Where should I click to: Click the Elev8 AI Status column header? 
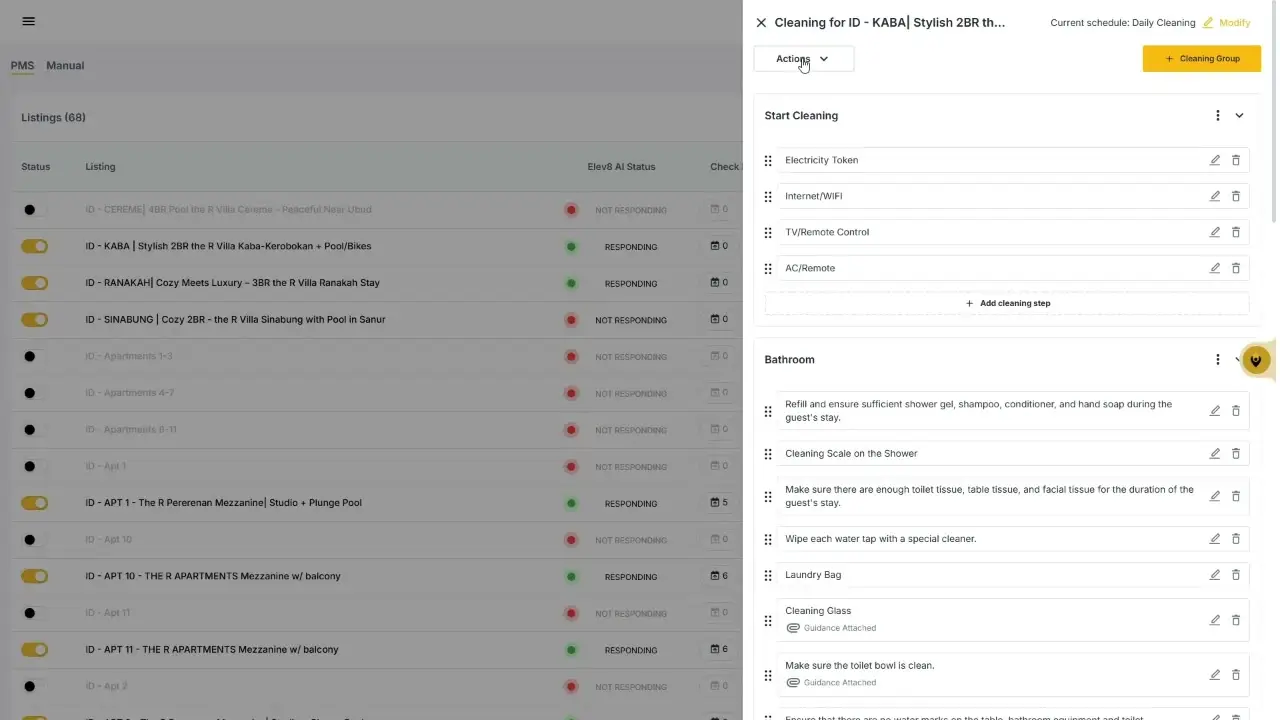621,167
